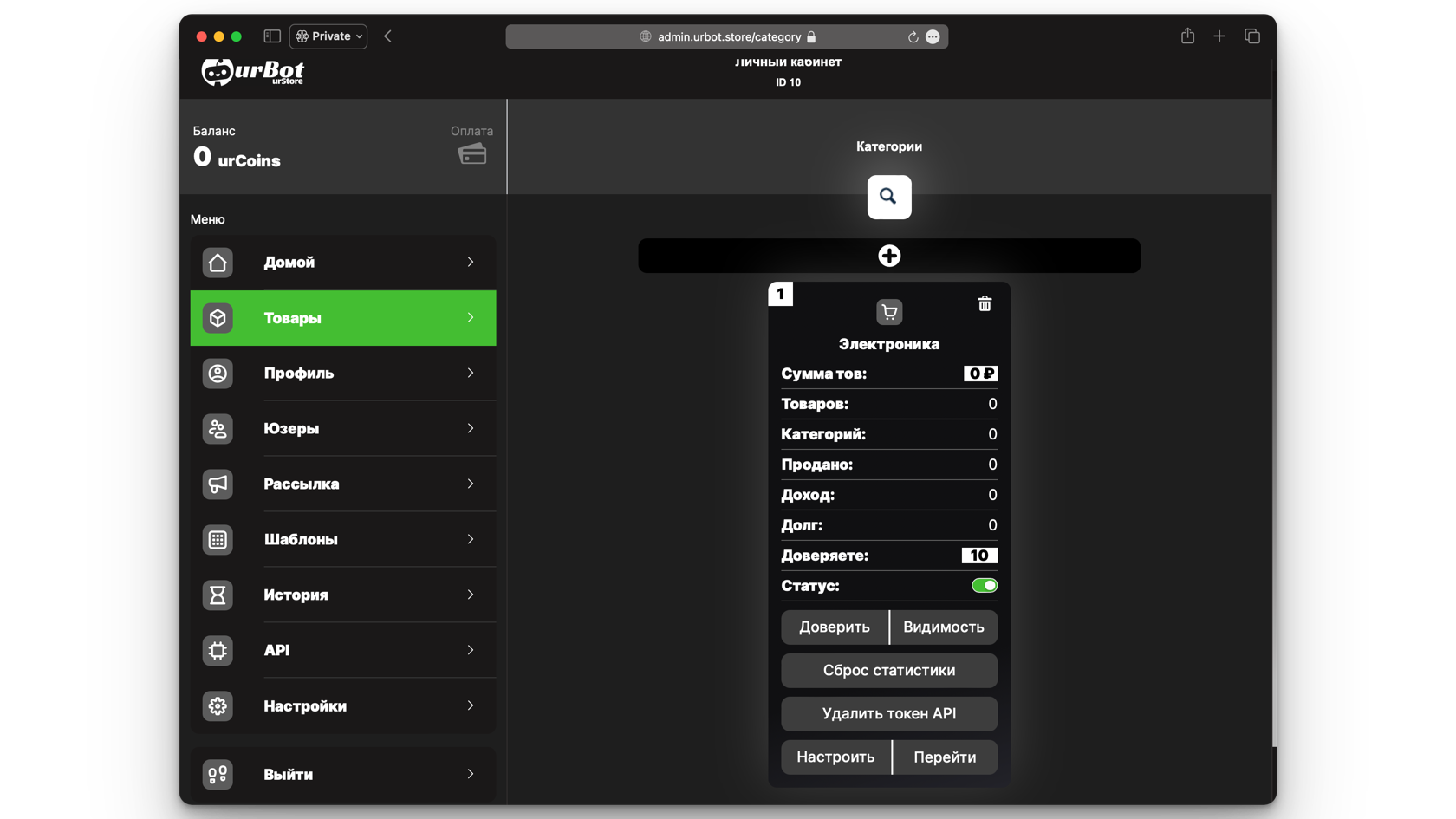Click the Удалить токен API button

(888, 713)
